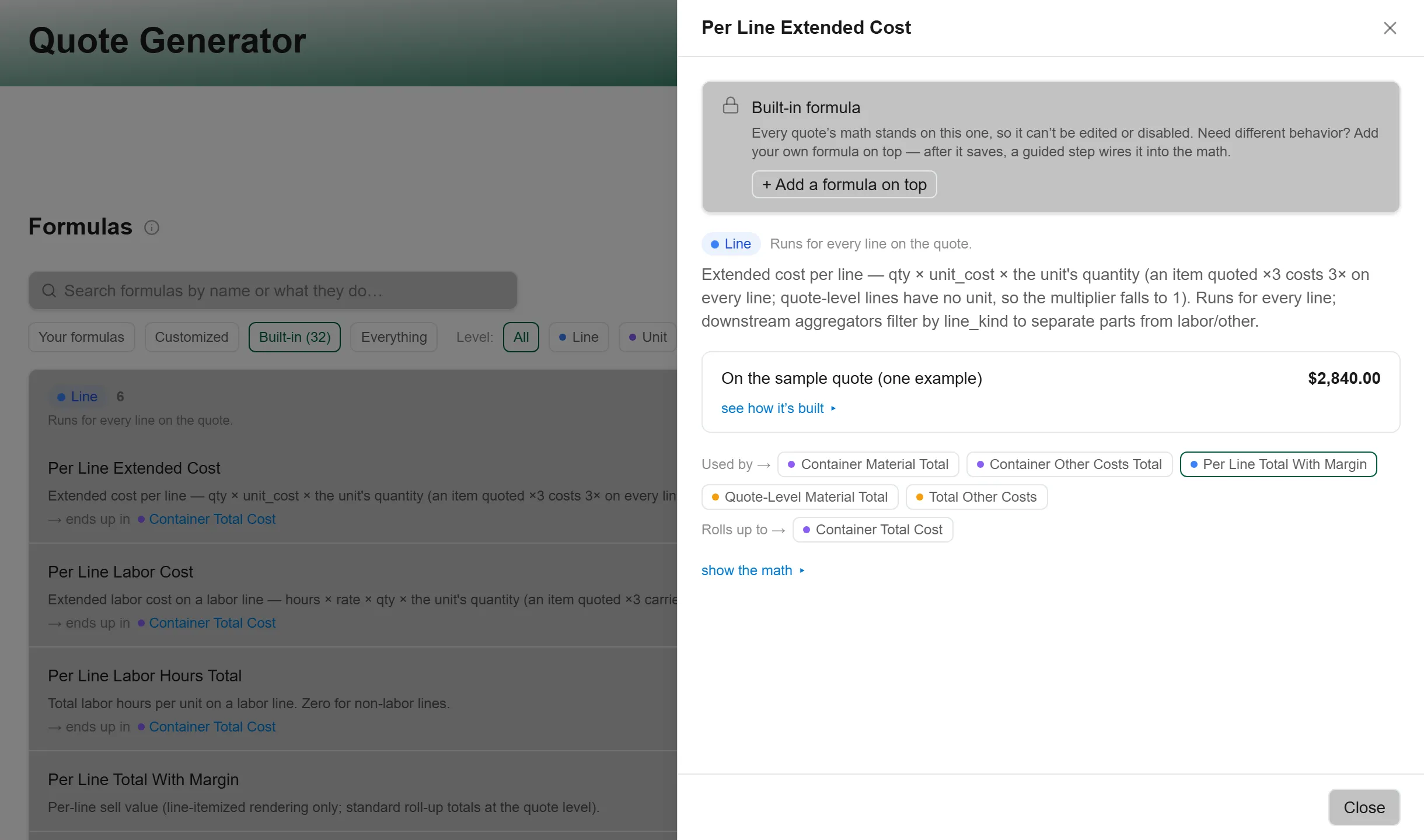Select the Built-in (32) filter

pyautogui.click(x=295, y=337)
